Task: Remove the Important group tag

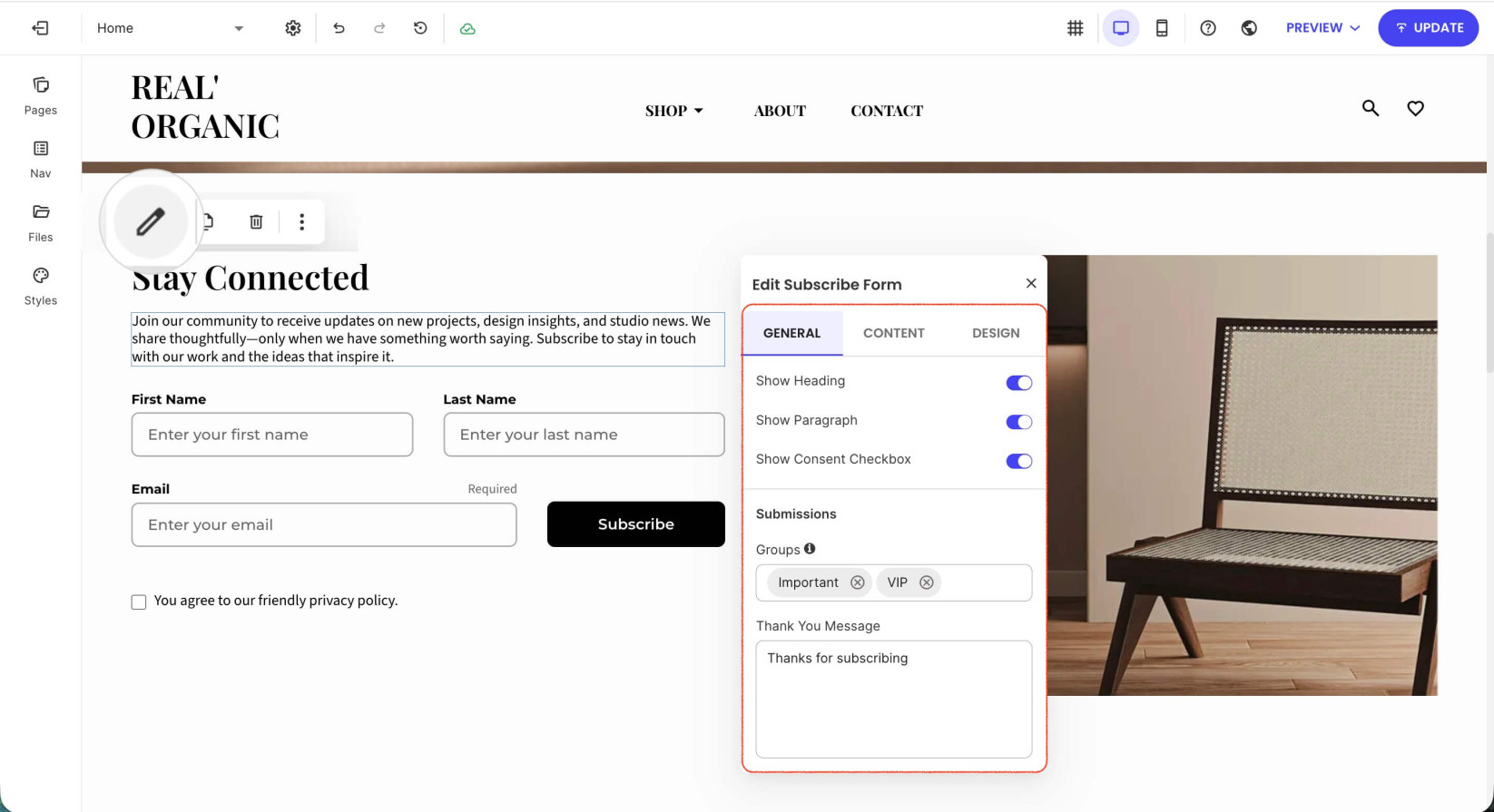Action: pyautogui.click(x=857, y=582)
